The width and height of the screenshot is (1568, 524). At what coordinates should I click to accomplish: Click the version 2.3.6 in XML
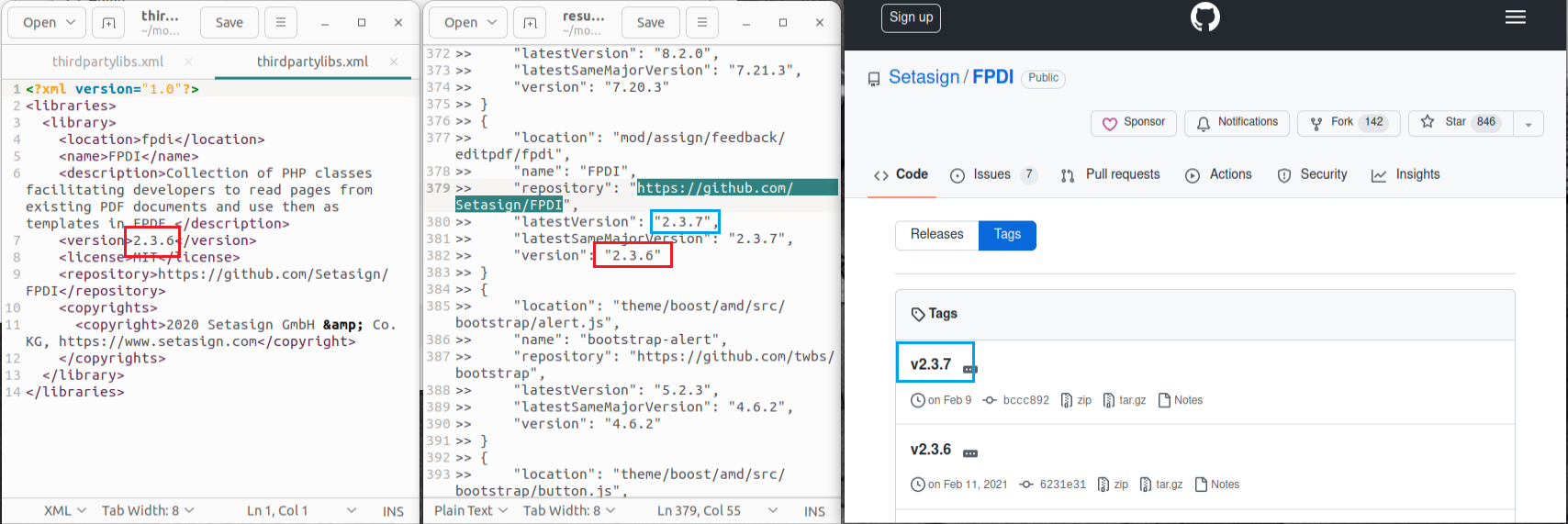152,240
